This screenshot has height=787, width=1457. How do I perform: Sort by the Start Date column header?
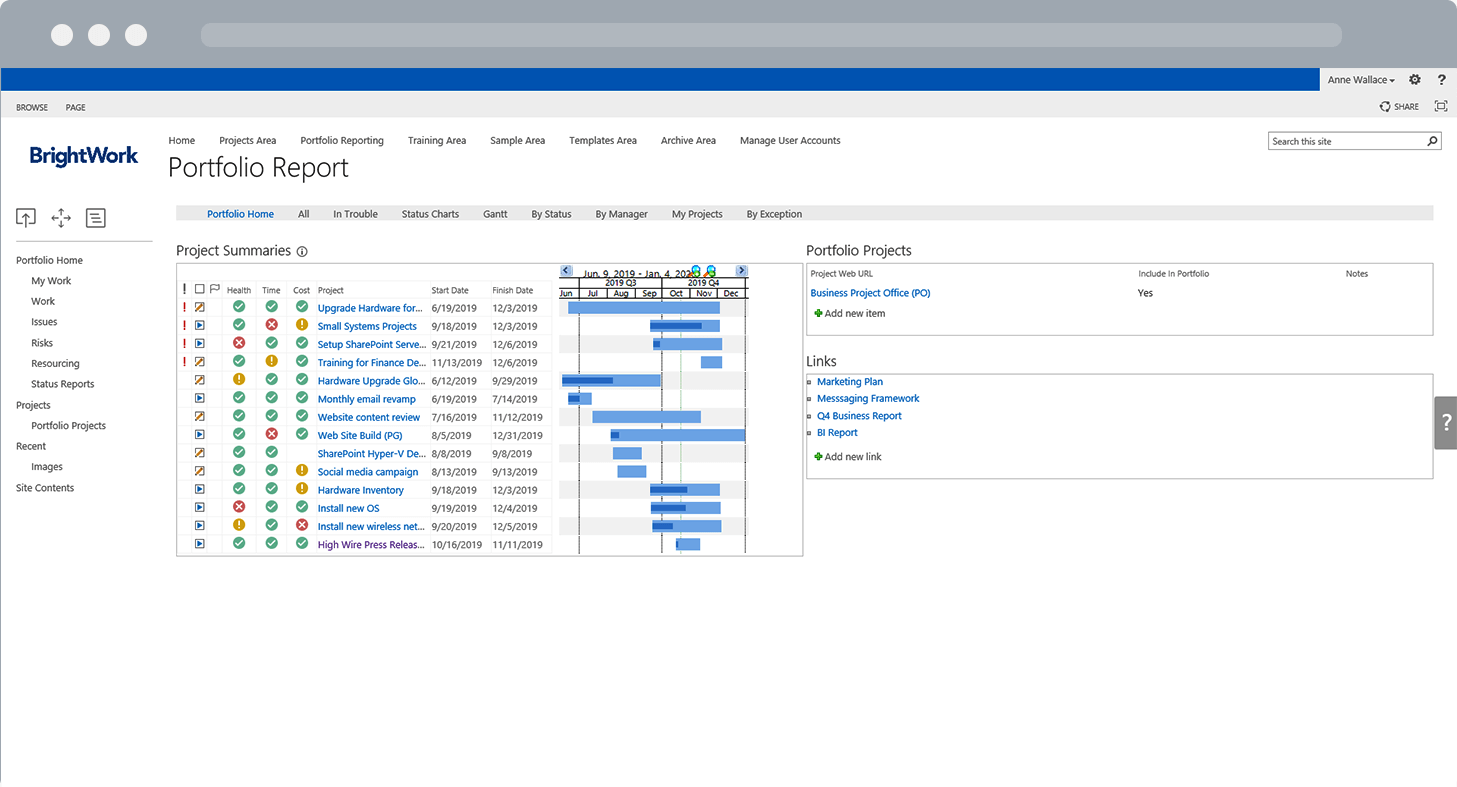point(450,290)
